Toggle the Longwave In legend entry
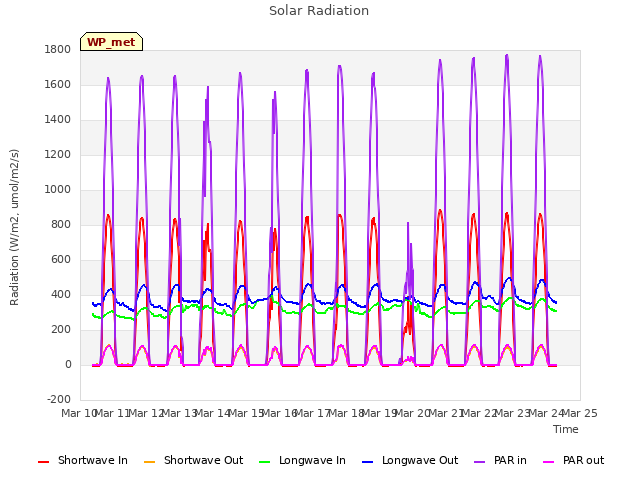This screenshot has height=480, width=640. (302, 460)
